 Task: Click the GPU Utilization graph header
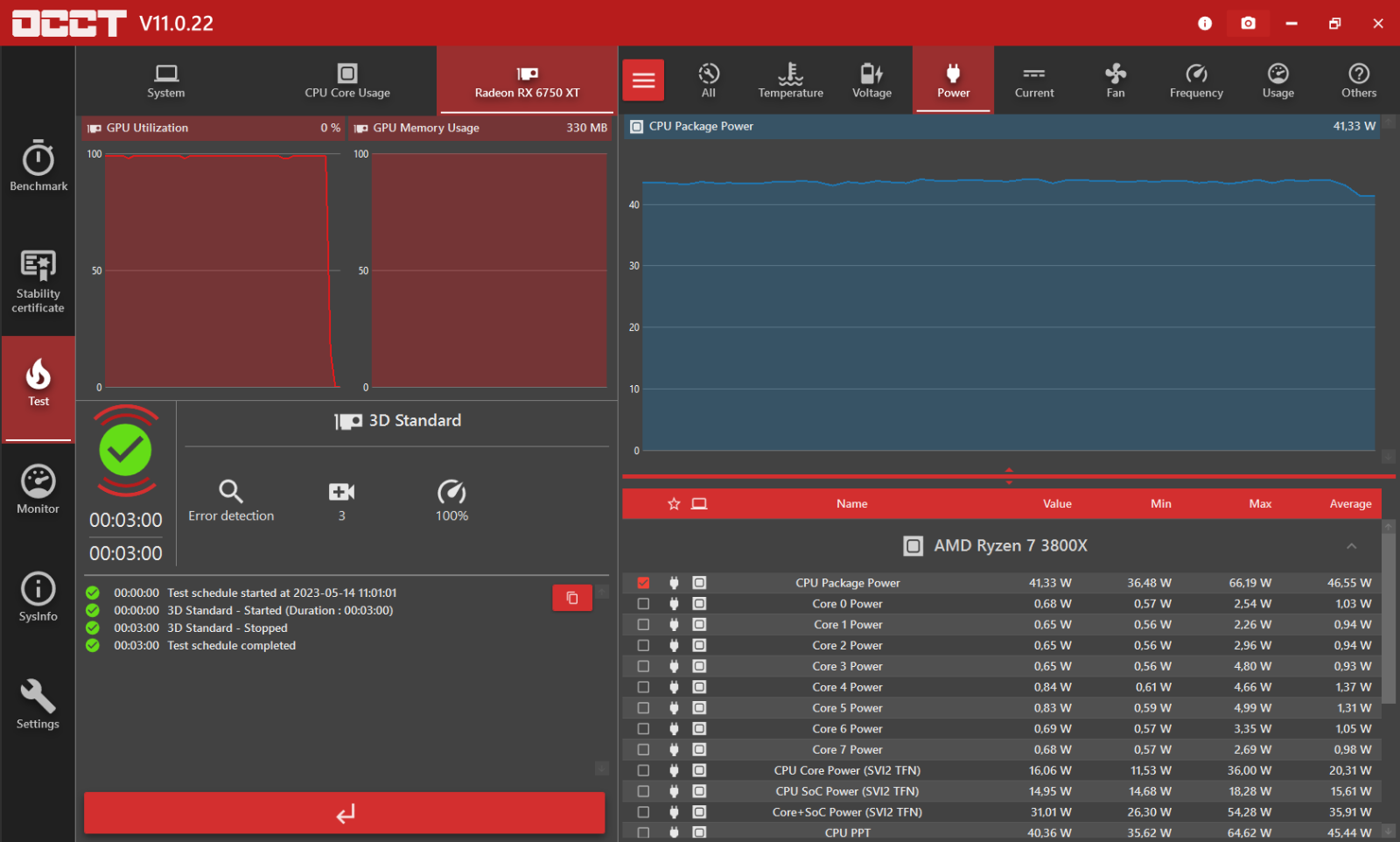click(213, 128)
